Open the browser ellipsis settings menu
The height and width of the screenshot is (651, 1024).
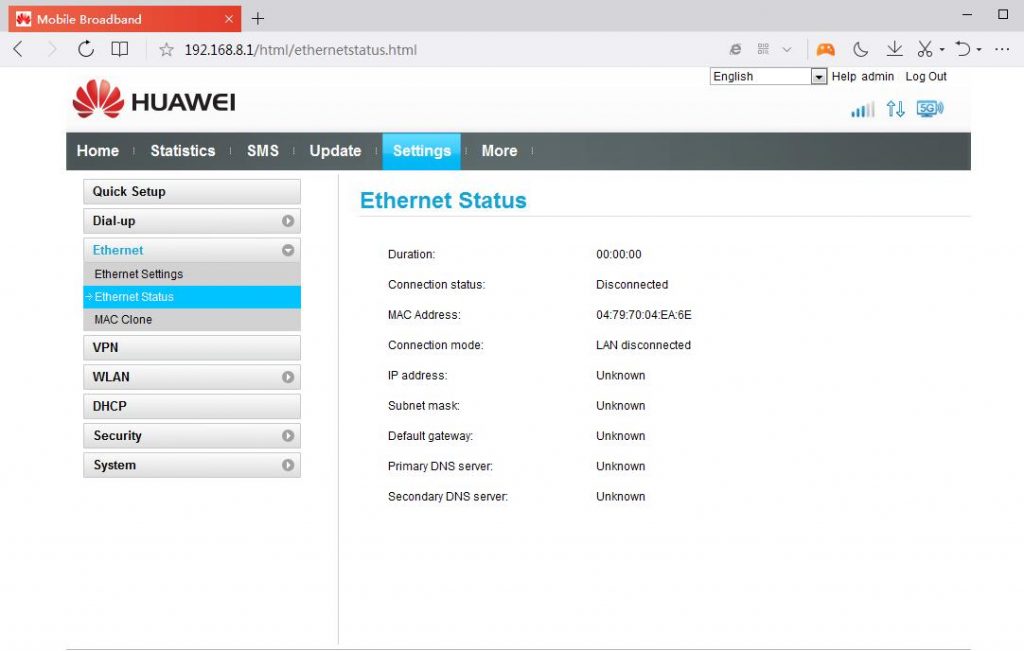coord(1002,48)
